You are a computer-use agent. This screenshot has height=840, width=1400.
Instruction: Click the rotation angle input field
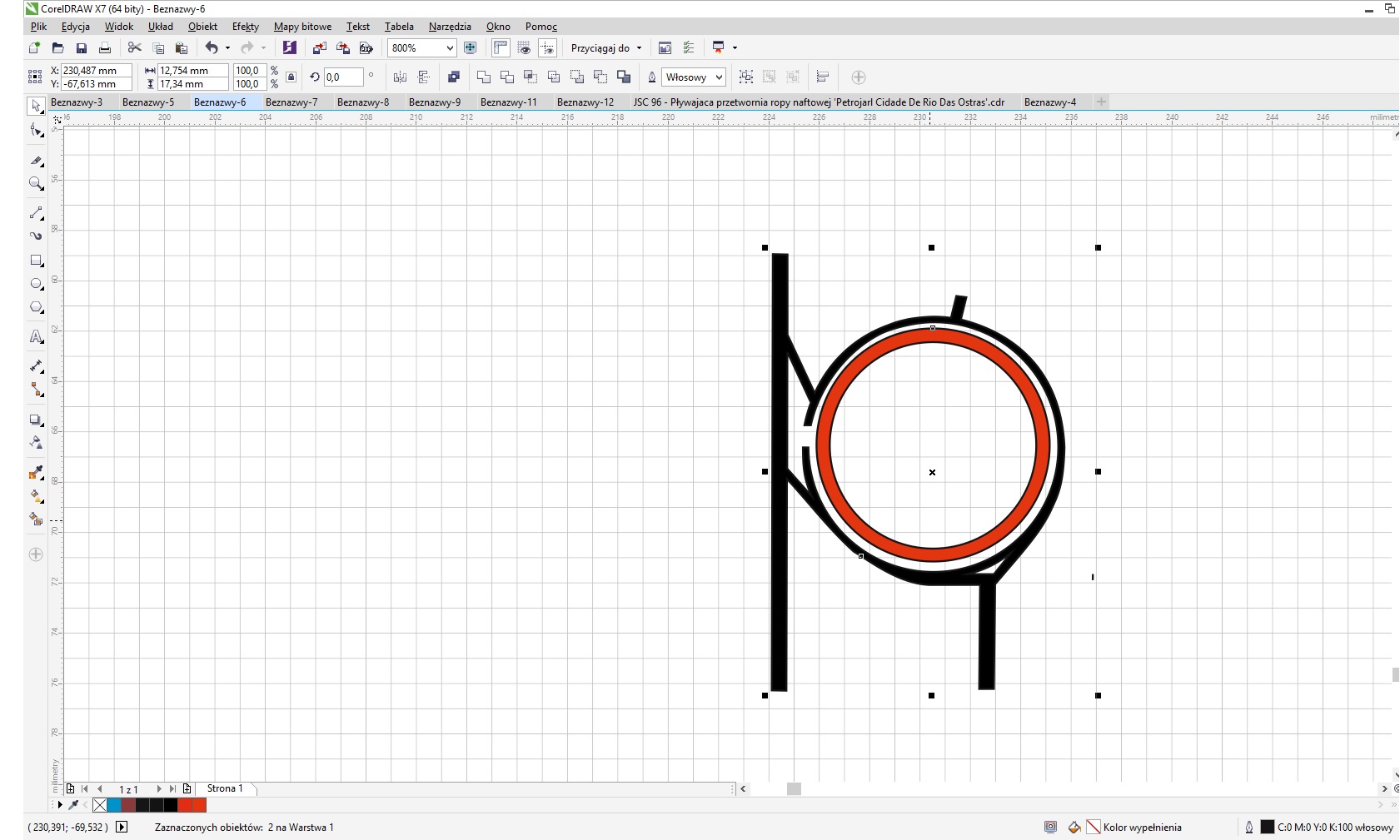[343, 77]
